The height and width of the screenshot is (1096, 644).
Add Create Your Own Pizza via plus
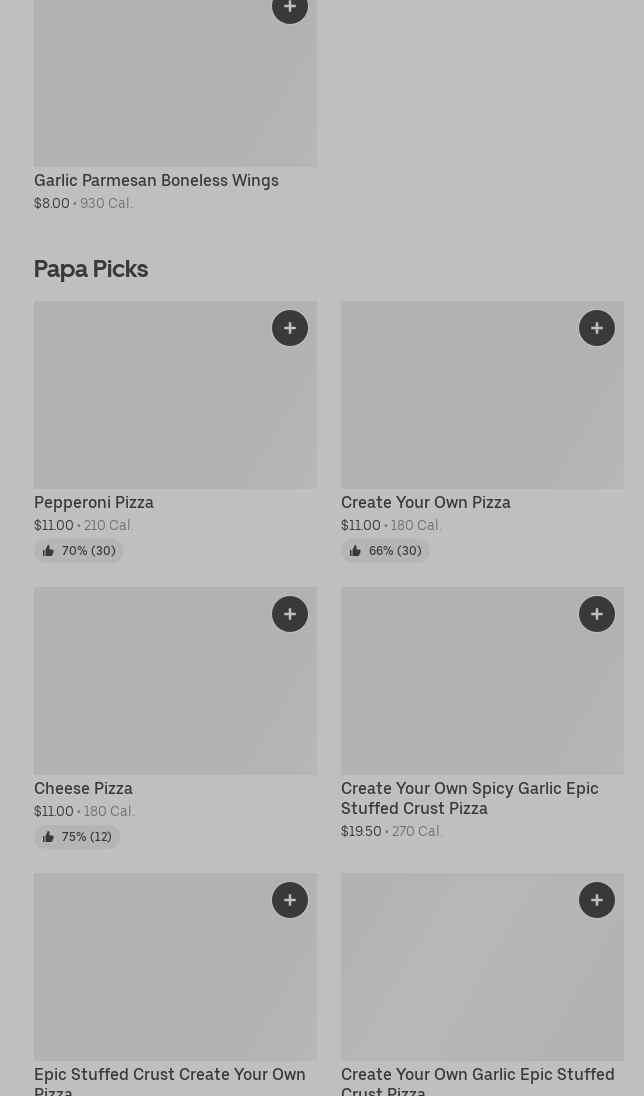click(597, 328)
